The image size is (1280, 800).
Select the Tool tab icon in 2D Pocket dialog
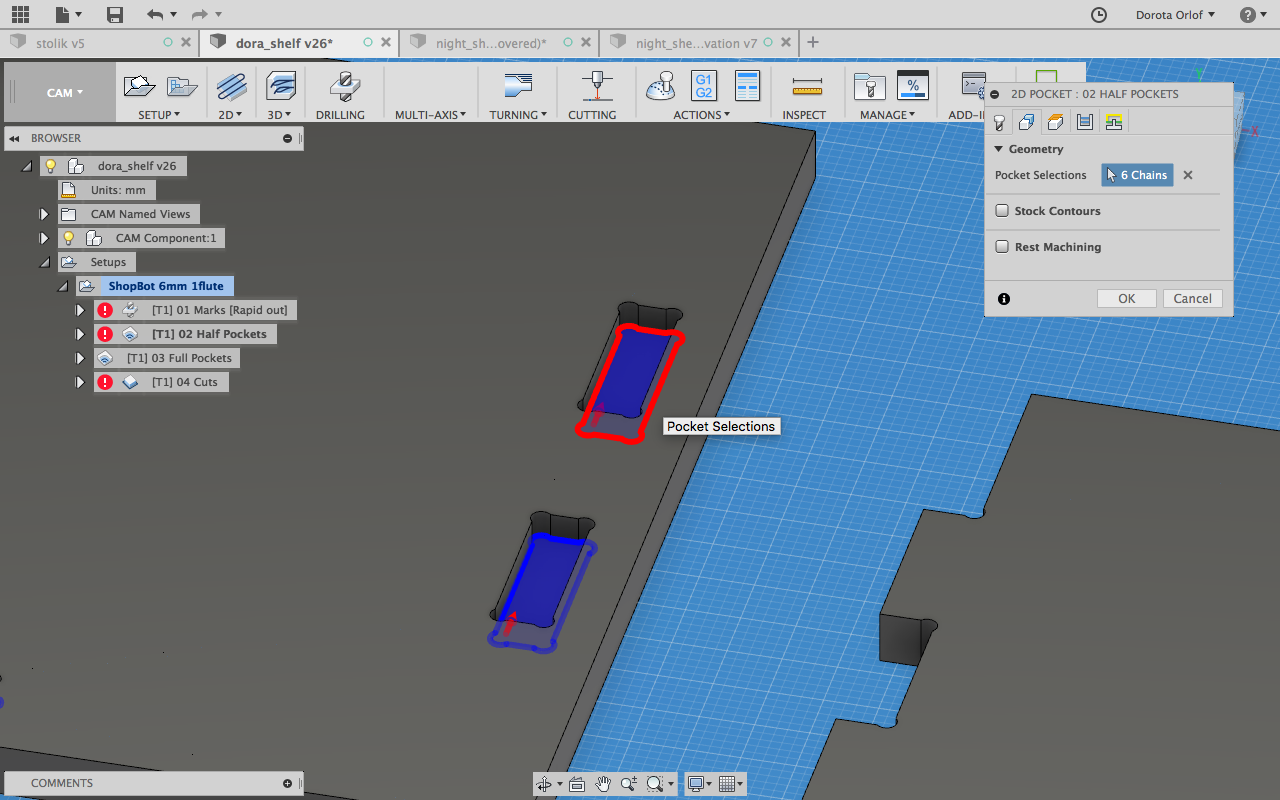[x=998, y=122]
